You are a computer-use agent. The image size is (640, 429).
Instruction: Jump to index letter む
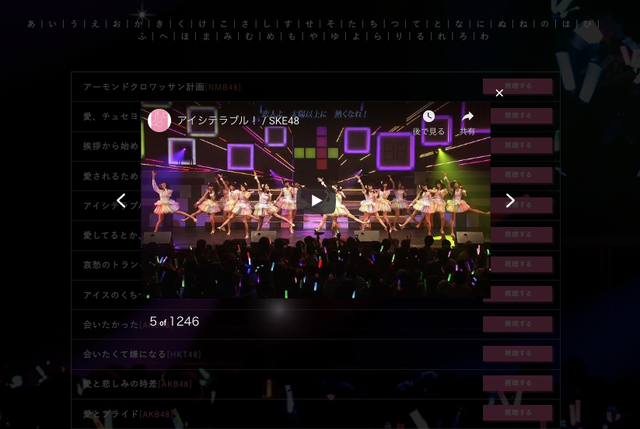pos(249,36)
